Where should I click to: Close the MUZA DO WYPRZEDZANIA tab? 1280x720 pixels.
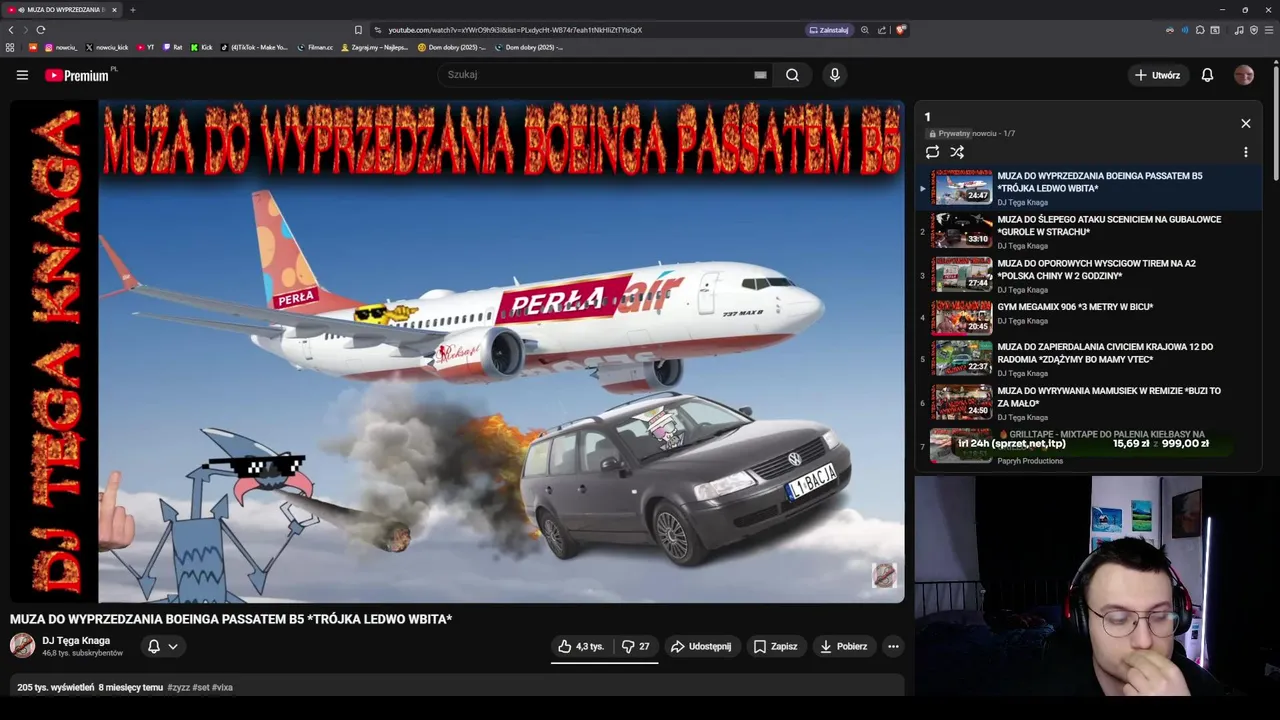coord(114,10)
